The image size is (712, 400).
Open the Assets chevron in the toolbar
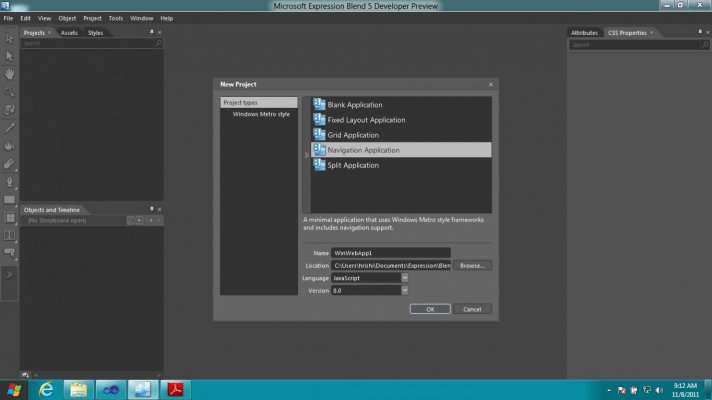tap(9, 274)
